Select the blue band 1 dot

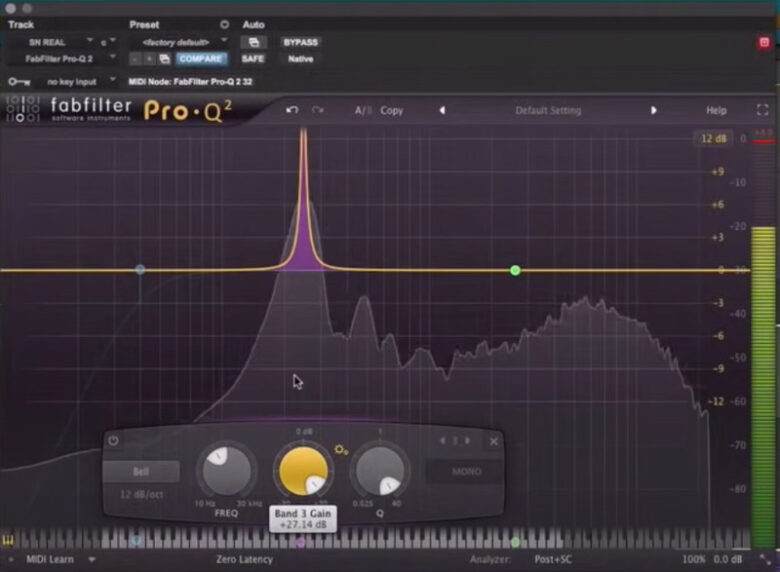click(140, 270)
